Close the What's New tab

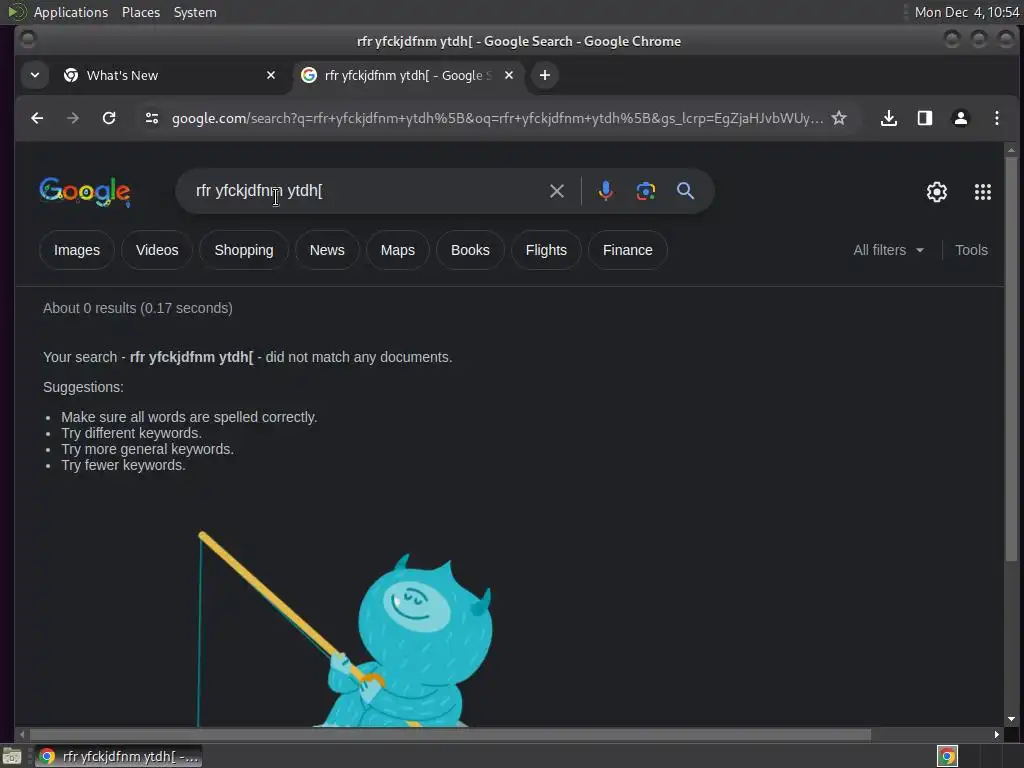click(271, 75)
